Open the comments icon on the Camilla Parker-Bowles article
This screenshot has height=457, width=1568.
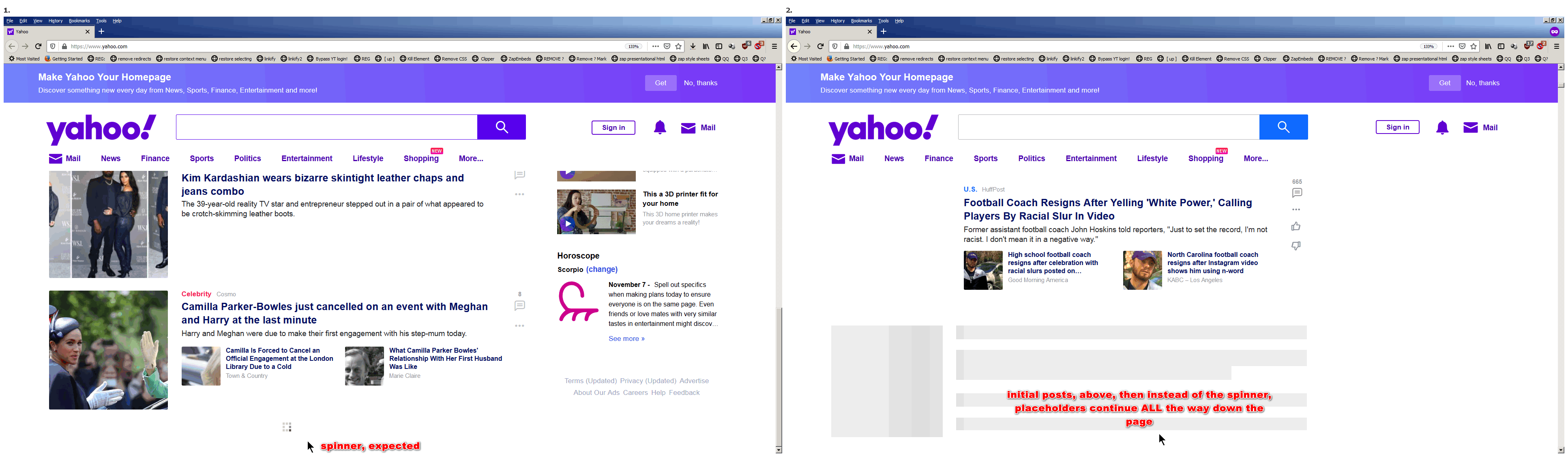coord(520,306)
